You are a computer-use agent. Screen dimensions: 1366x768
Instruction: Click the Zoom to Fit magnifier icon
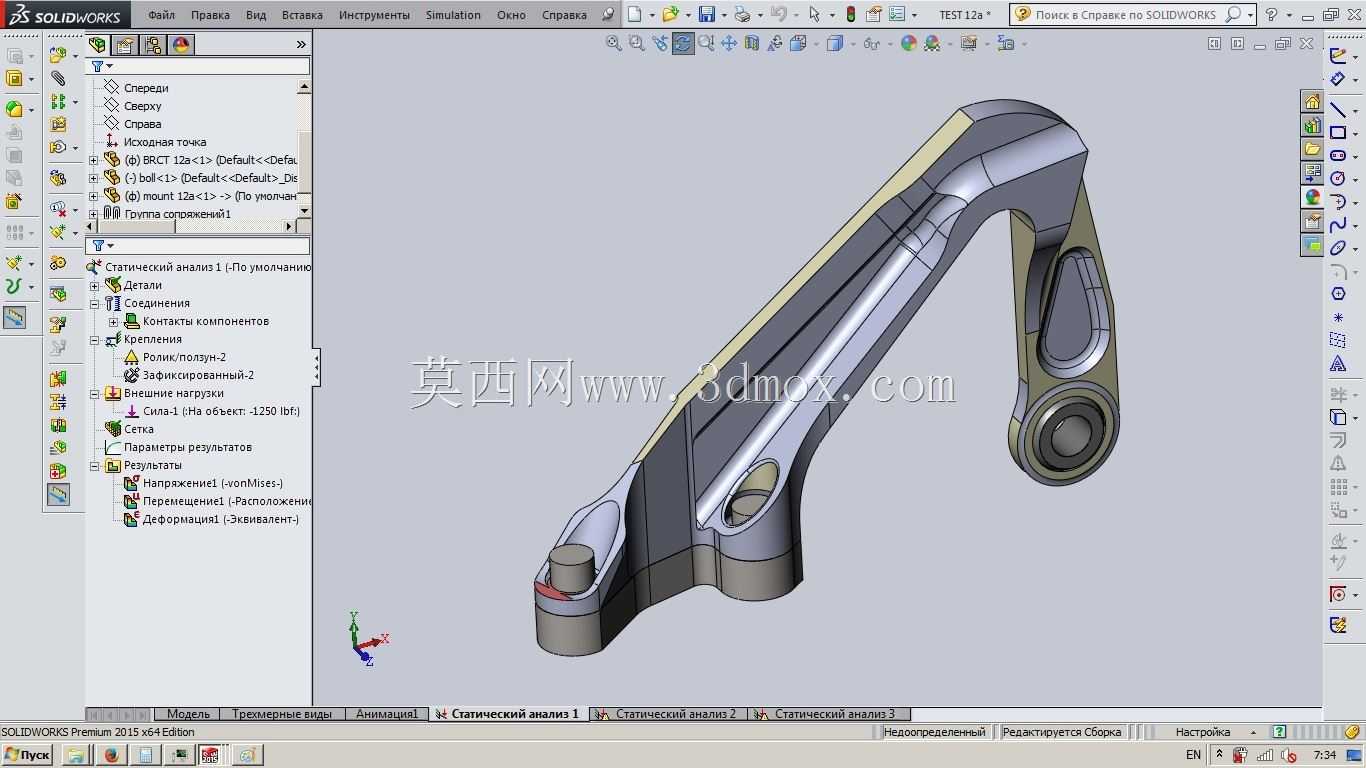(x=614, y=43)
